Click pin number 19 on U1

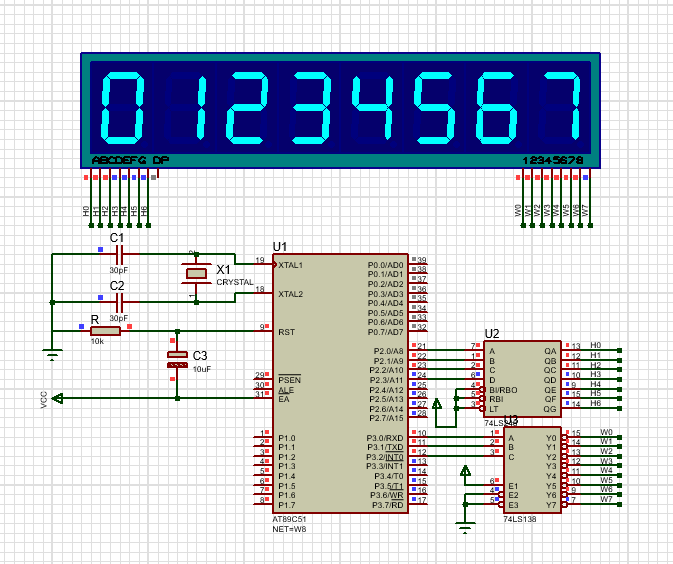click(x=260, y=260)
